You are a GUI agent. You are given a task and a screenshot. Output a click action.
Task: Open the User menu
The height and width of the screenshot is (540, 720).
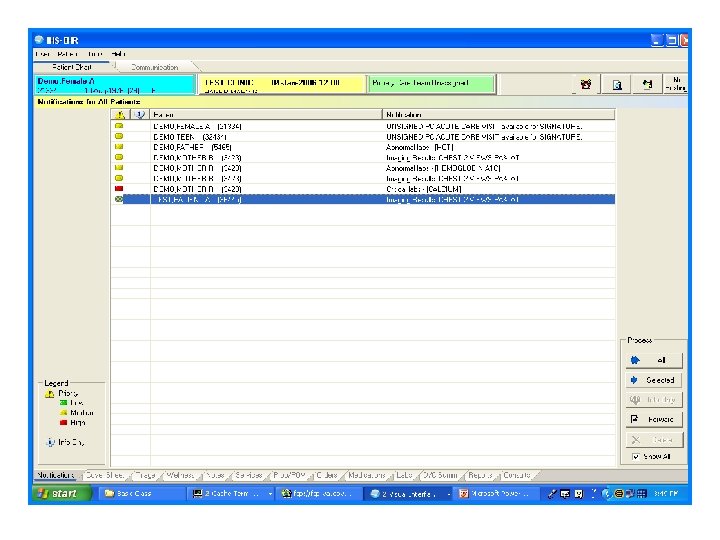[42, 54]
